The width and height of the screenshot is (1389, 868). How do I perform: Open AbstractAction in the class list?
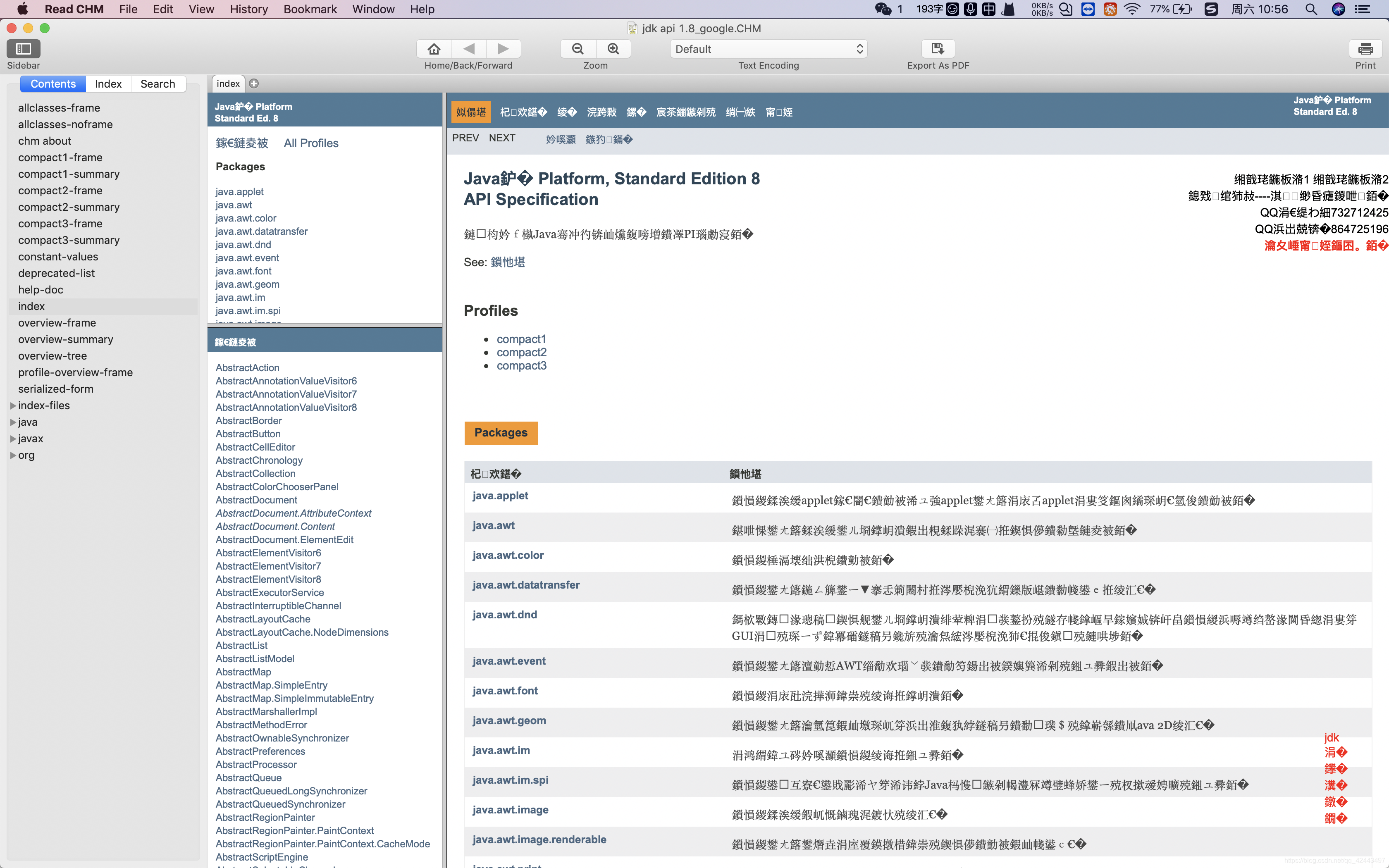click(247, 368)
